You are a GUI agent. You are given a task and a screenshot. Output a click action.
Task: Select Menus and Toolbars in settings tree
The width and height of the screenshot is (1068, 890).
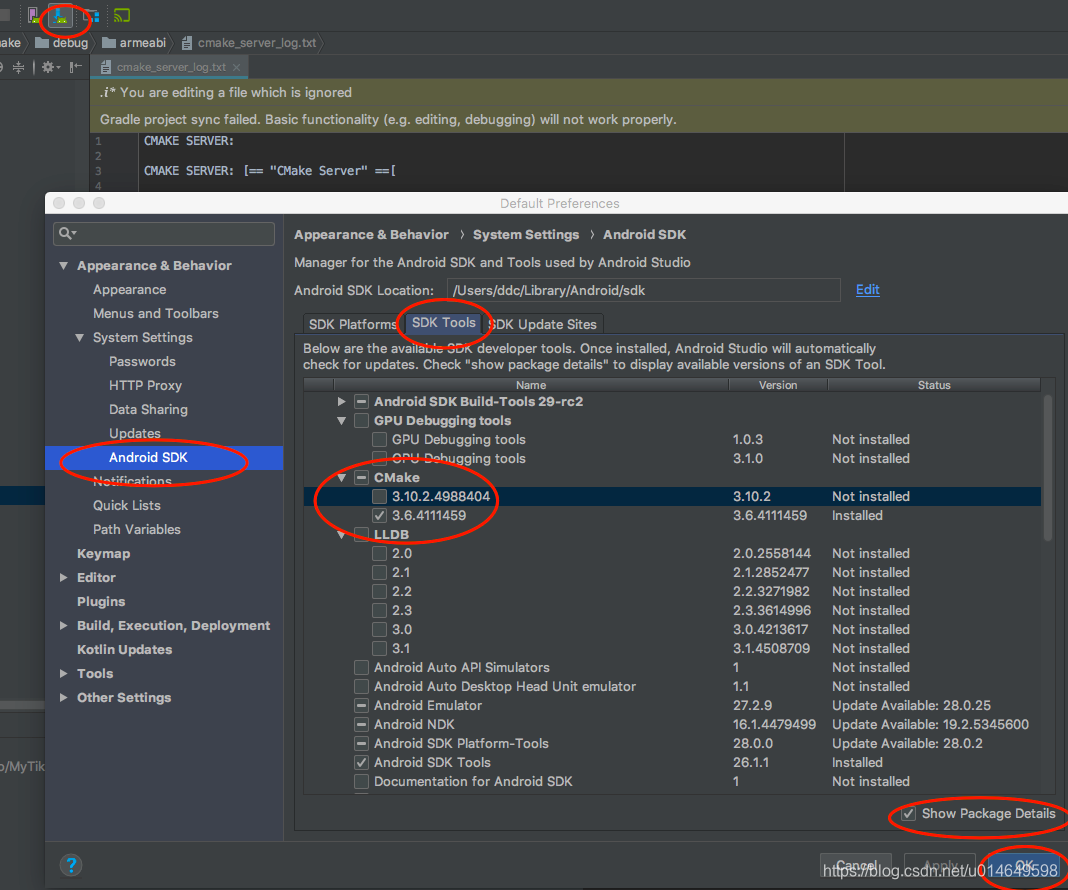156,313
